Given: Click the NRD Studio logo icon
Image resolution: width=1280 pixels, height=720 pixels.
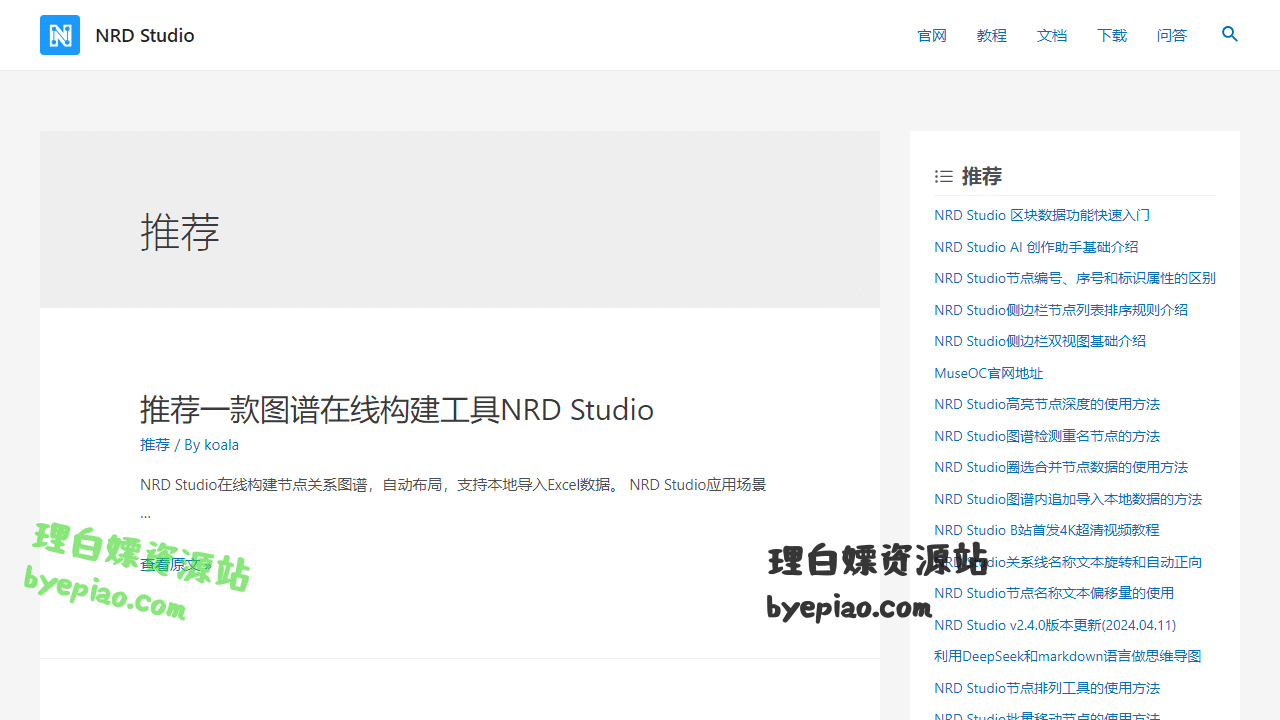Looking at the screenshot, I should point(60,35).
